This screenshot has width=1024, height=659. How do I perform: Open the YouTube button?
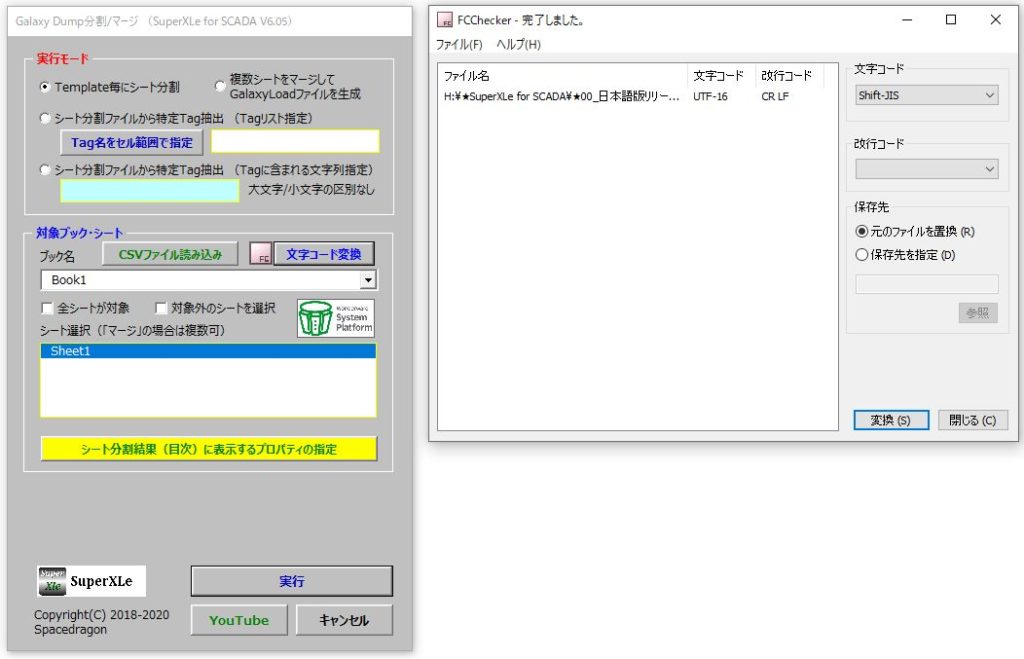tap(239, 620)
